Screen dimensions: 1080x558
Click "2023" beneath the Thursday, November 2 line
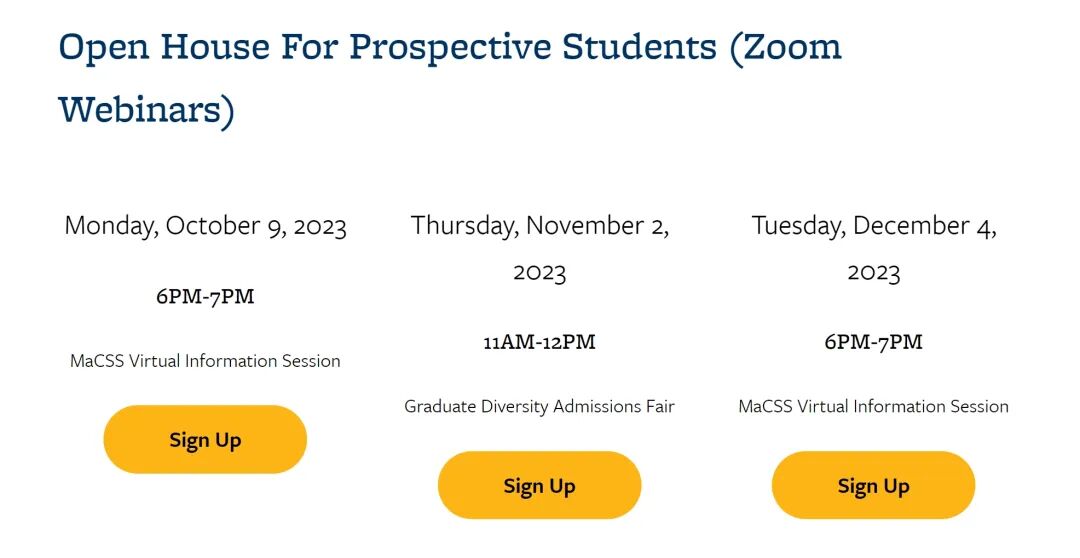[539, 272]
